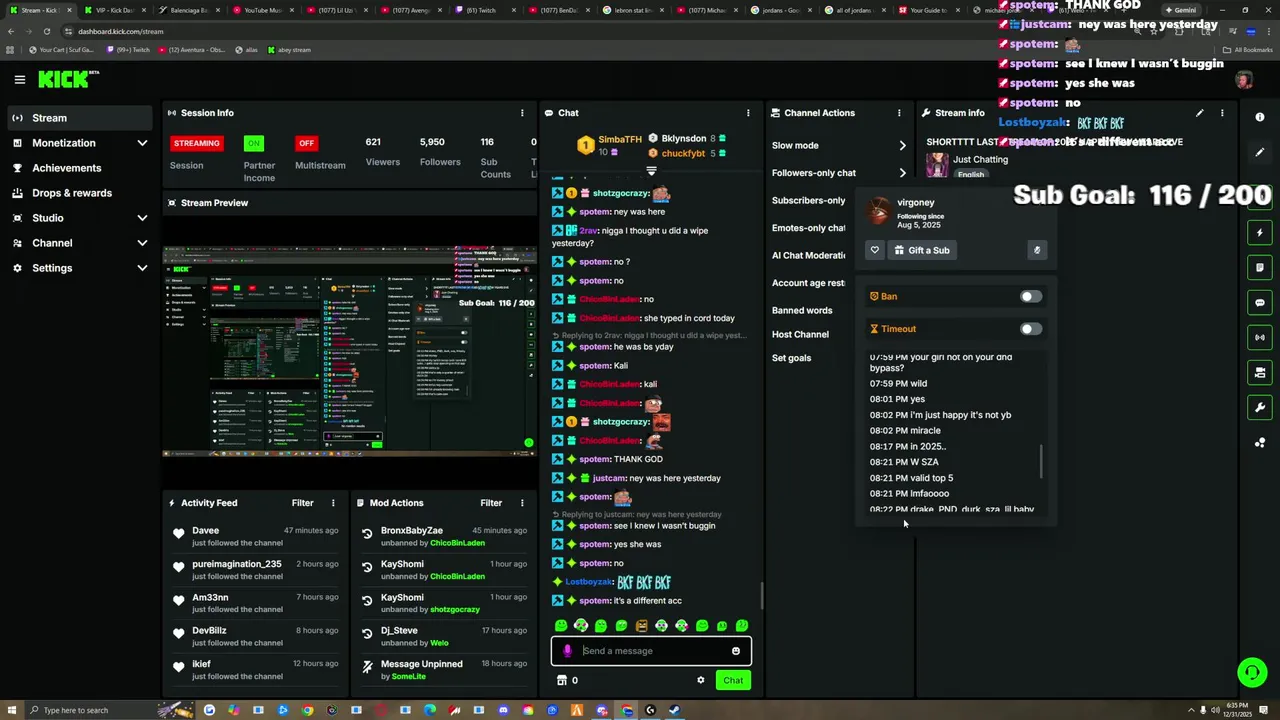1280x720 pixels.
Task: Toggle Ban switch for virgoney
Action: (1030, 296)
